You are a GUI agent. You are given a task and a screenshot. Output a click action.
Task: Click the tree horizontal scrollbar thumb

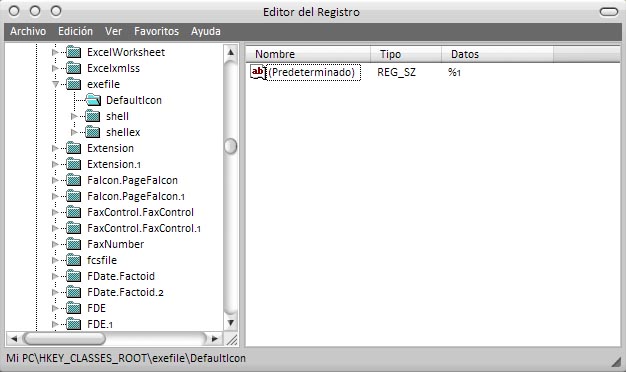64,338
